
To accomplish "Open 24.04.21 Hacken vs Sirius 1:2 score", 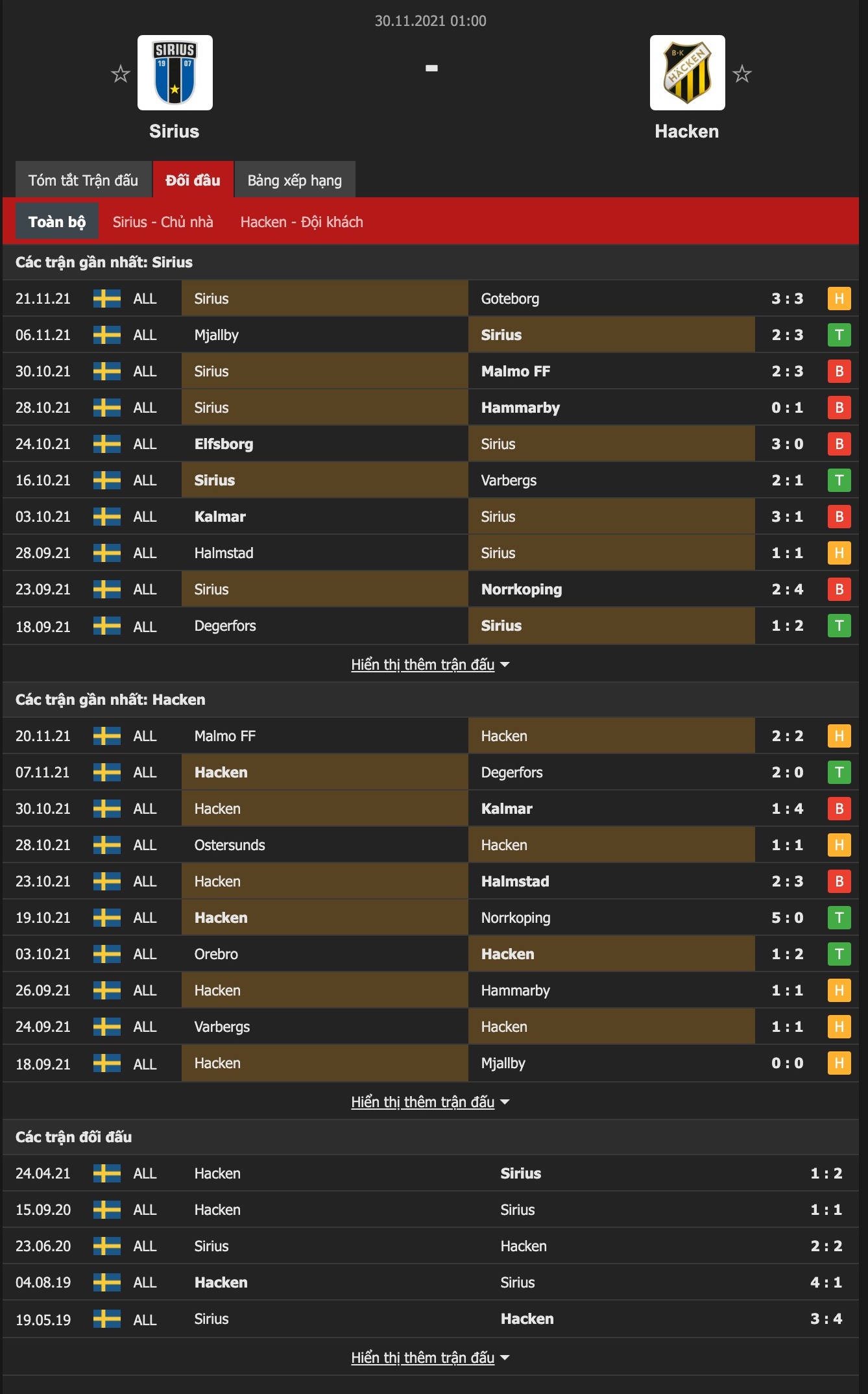I will pyautogui.click(x=826, y=1173).
